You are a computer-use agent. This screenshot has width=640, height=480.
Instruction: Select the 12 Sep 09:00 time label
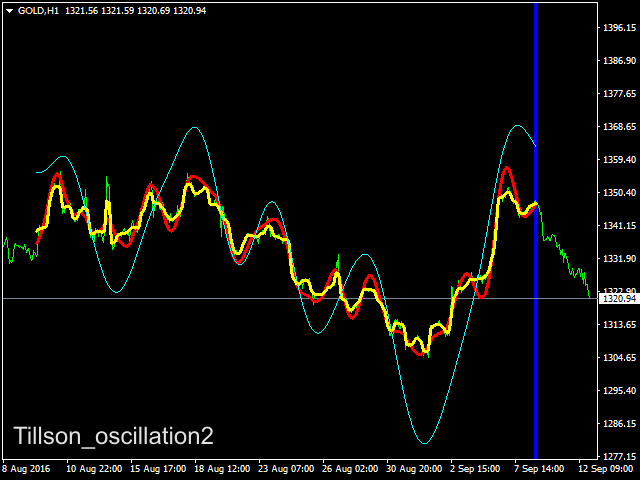click(606, 469)
